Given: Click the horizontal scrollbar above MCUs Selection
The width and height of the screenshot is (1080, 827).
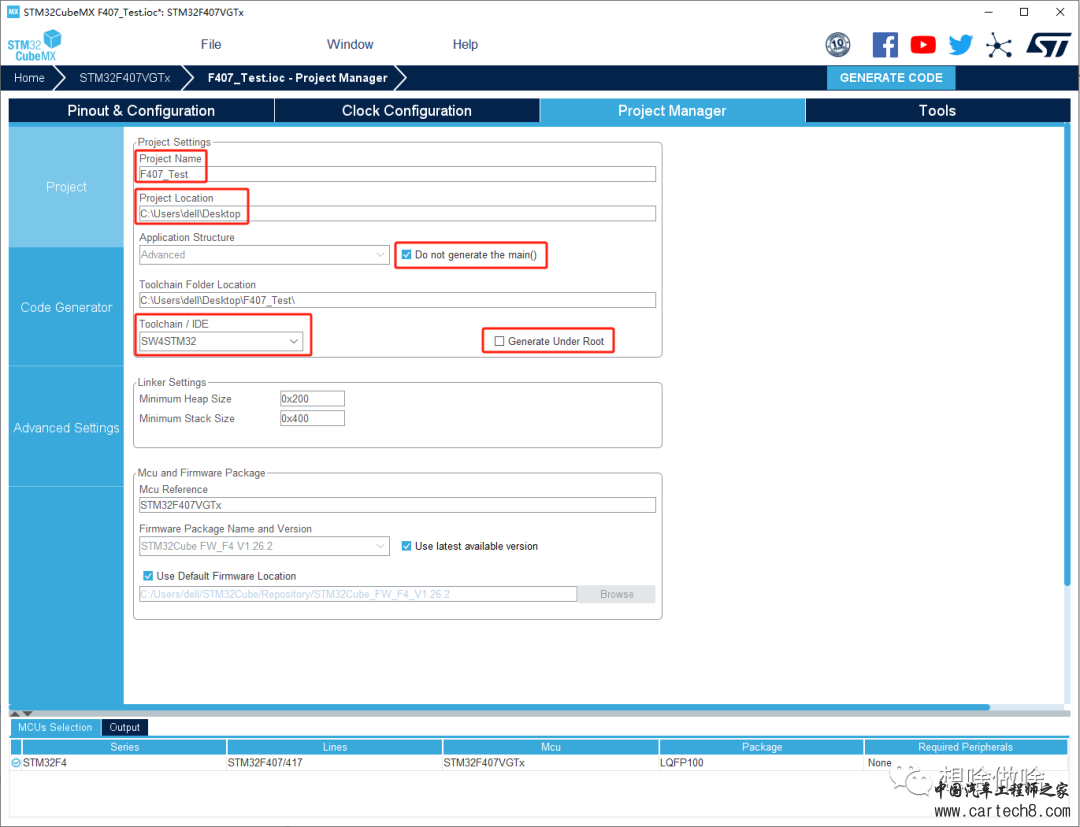Looking at the screenshot, I should pyautogui.click(x=499, y=707).
